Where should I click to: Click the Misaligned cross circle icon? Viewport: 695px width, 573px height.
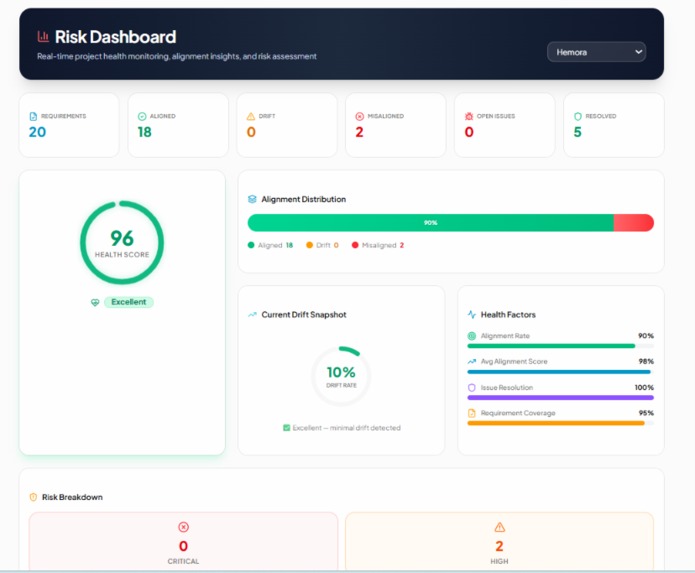359,116
